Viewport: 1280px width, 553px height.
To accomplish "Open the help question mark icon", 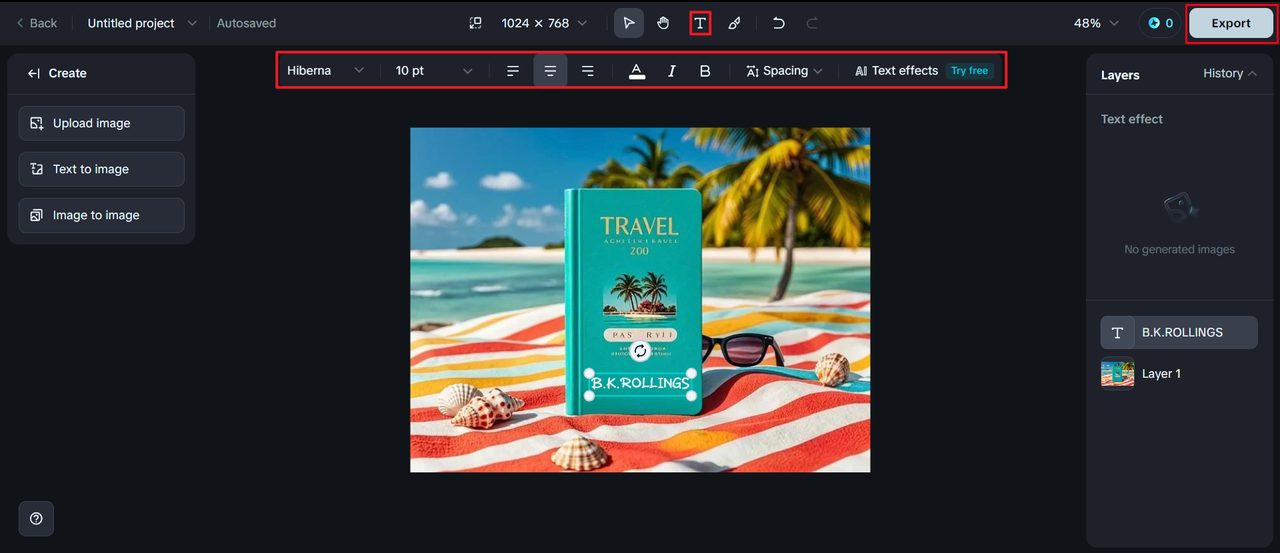I will point(36,518).
